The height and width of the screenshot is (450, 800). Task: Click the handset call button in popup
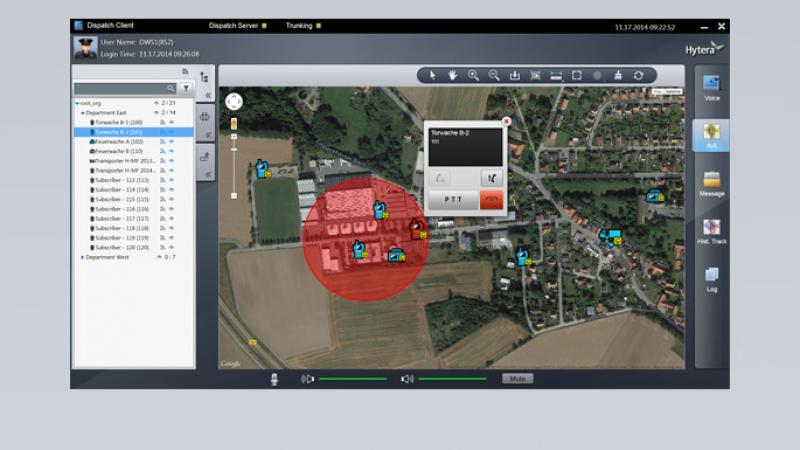[492, 178]
